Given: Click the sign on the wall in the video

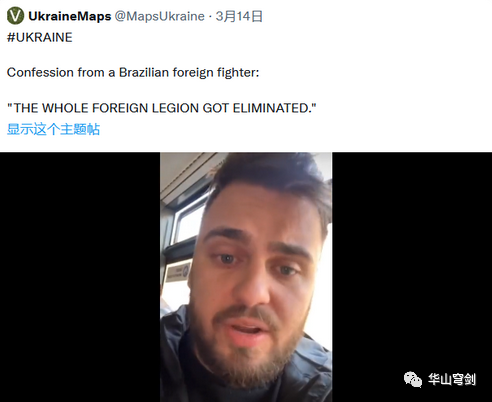Looking at the screenshot, I should click(177, 272).
